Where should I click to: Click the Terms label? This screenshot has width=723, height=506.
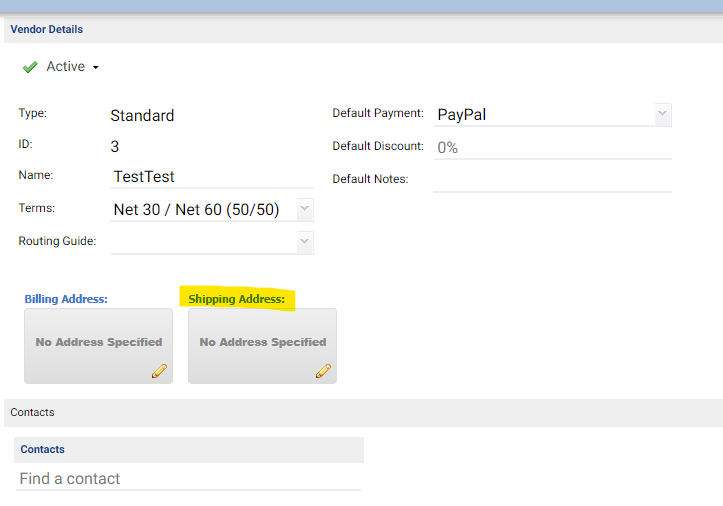tap(36, 208)
